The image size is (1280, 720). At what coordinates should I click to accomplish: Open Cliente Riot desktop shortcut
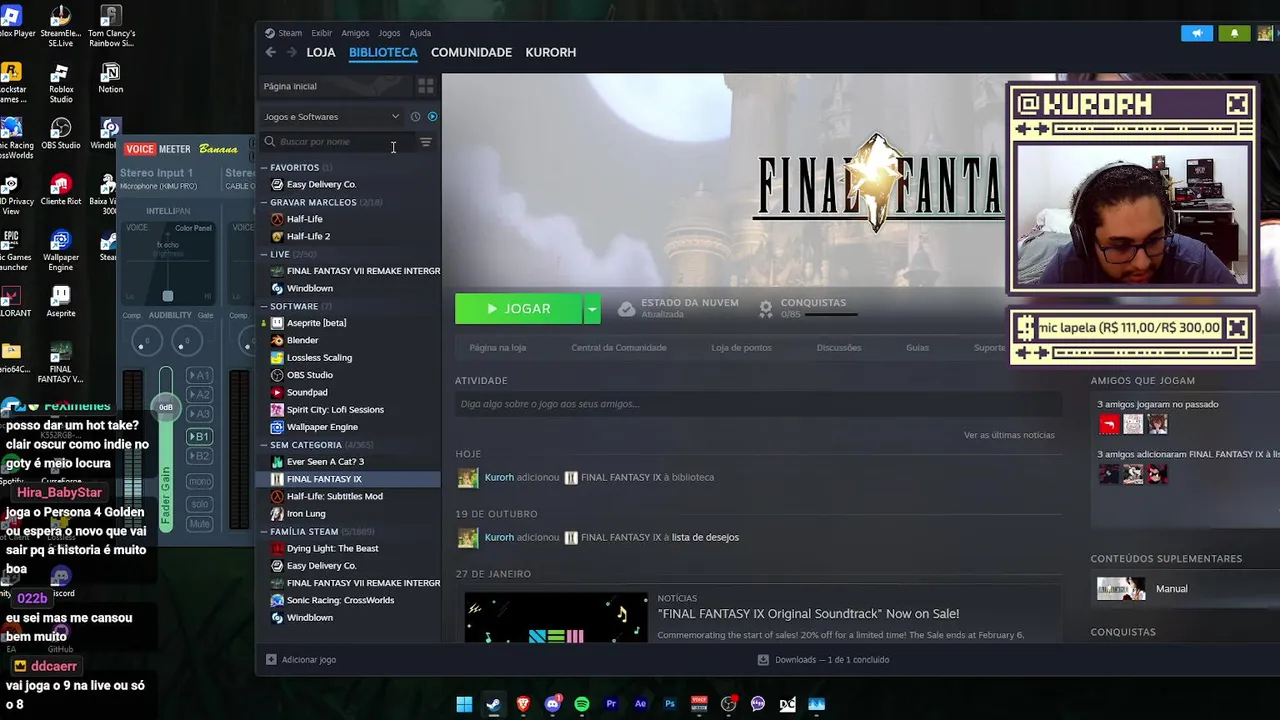(61, 189)
